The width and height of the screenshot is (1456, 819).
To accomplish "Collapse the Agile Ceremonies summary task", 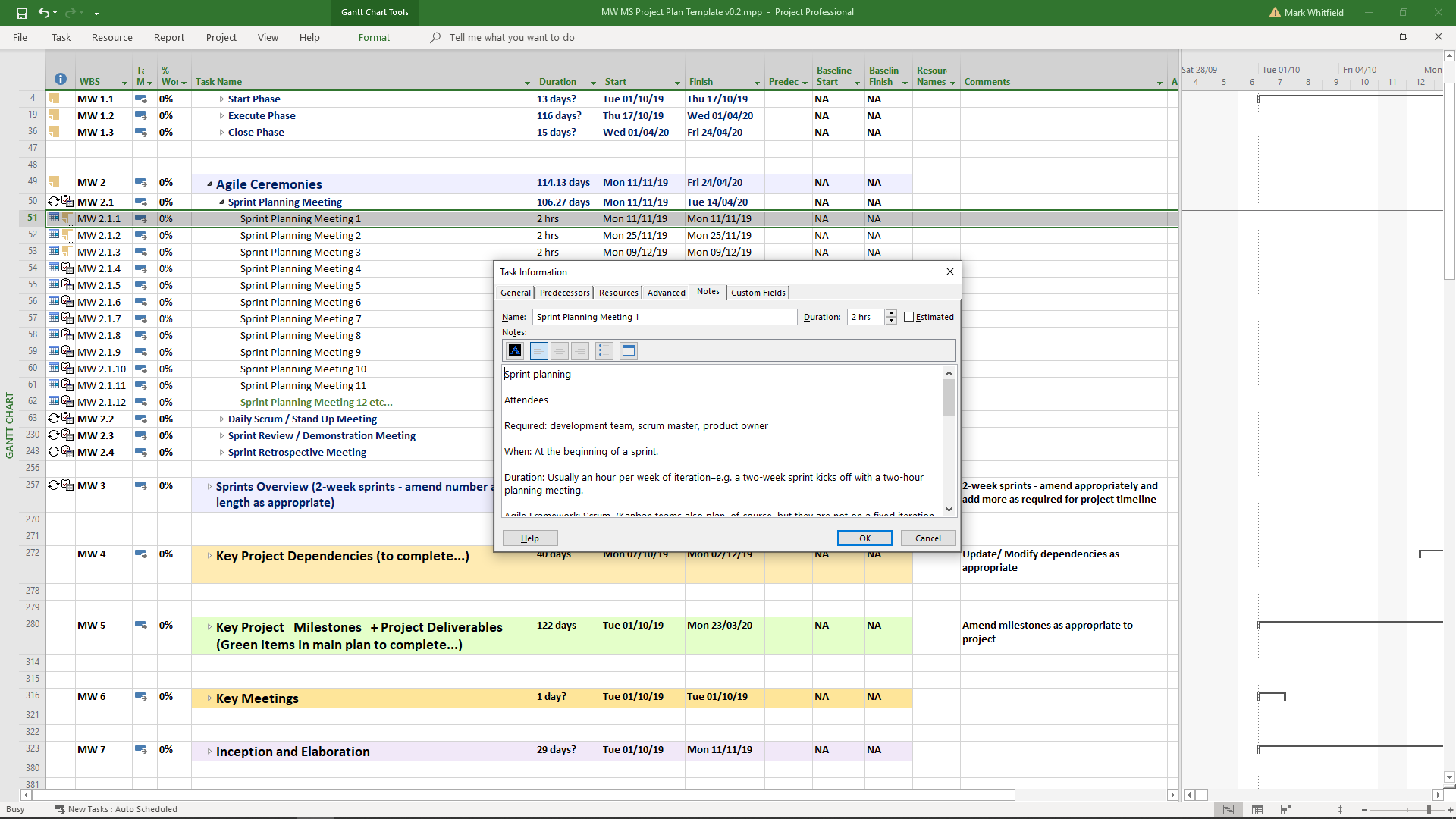I will click(x=209, y=184).
